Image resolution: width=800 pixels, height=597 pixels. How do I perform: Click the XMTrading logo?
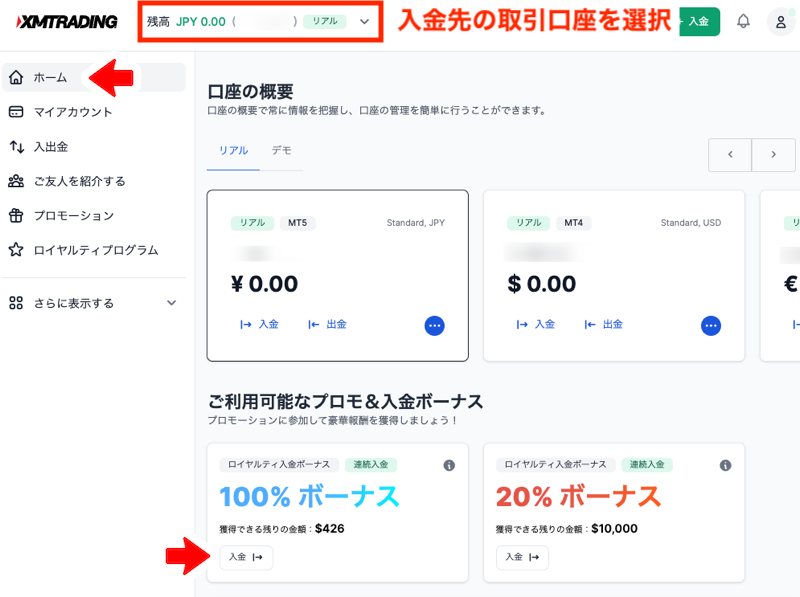(67, 21)
